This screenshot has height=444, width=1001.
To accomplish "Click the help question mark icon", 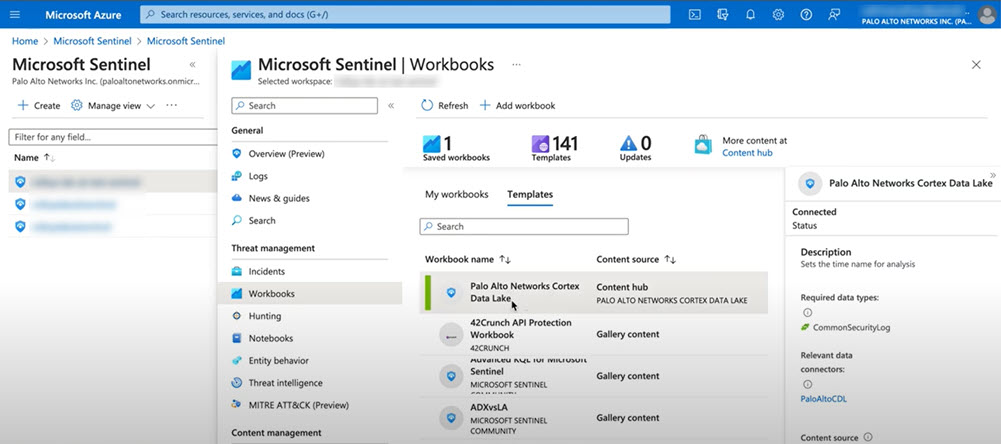I will click(806, 15).
